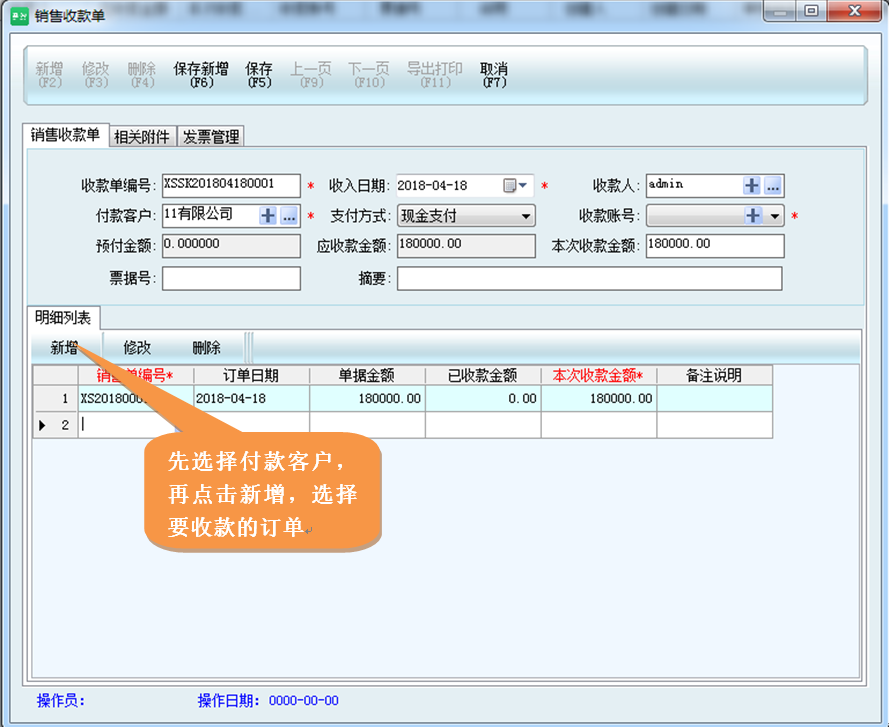Click 删除 in the detail list toolbar
The width and height of the screenshot is (889, 728).
coord(206,347)
